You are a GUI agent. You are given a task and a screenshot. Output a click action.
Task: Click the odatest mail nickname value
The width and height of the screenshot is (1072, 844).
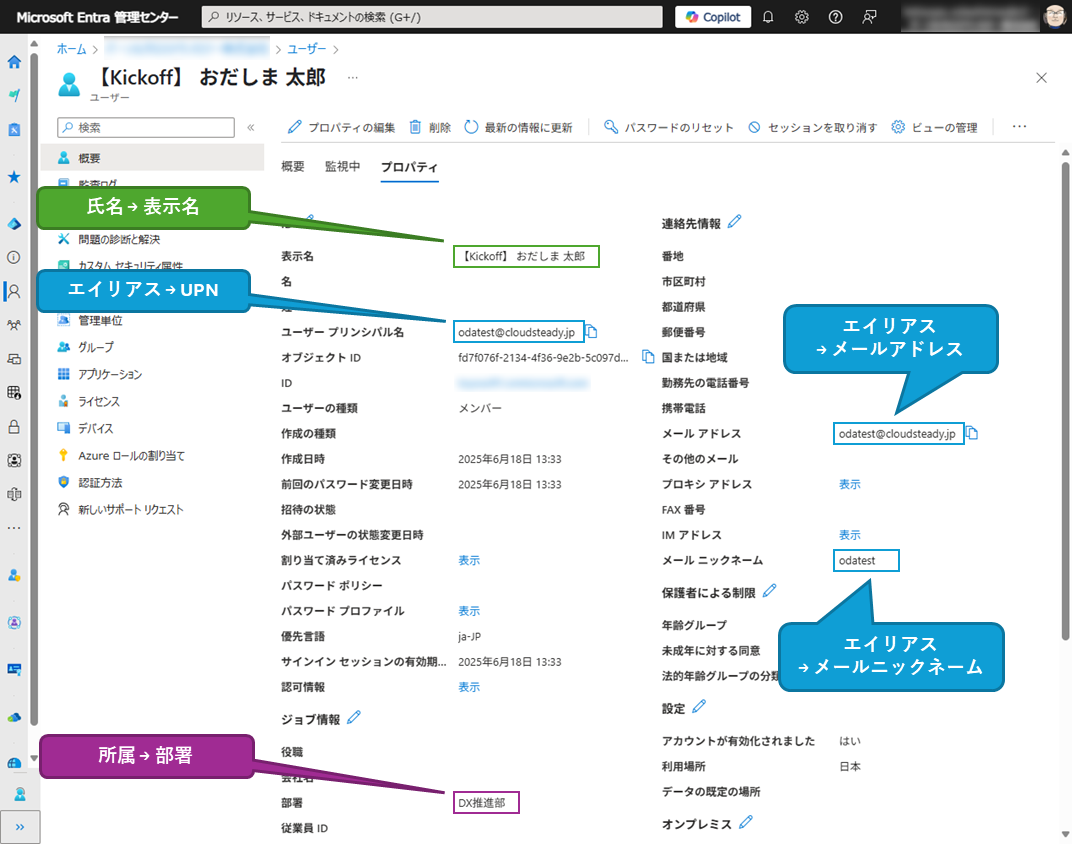[x=857, y=560]
